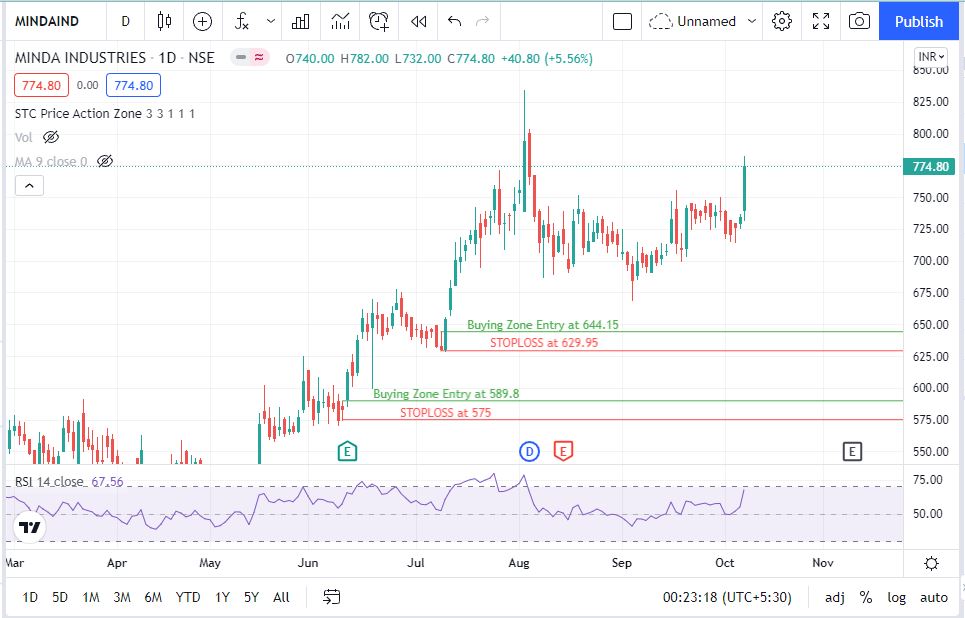965x618 pixels.
Task: Start Bar Replay mode
Action: tap(419, 21)
